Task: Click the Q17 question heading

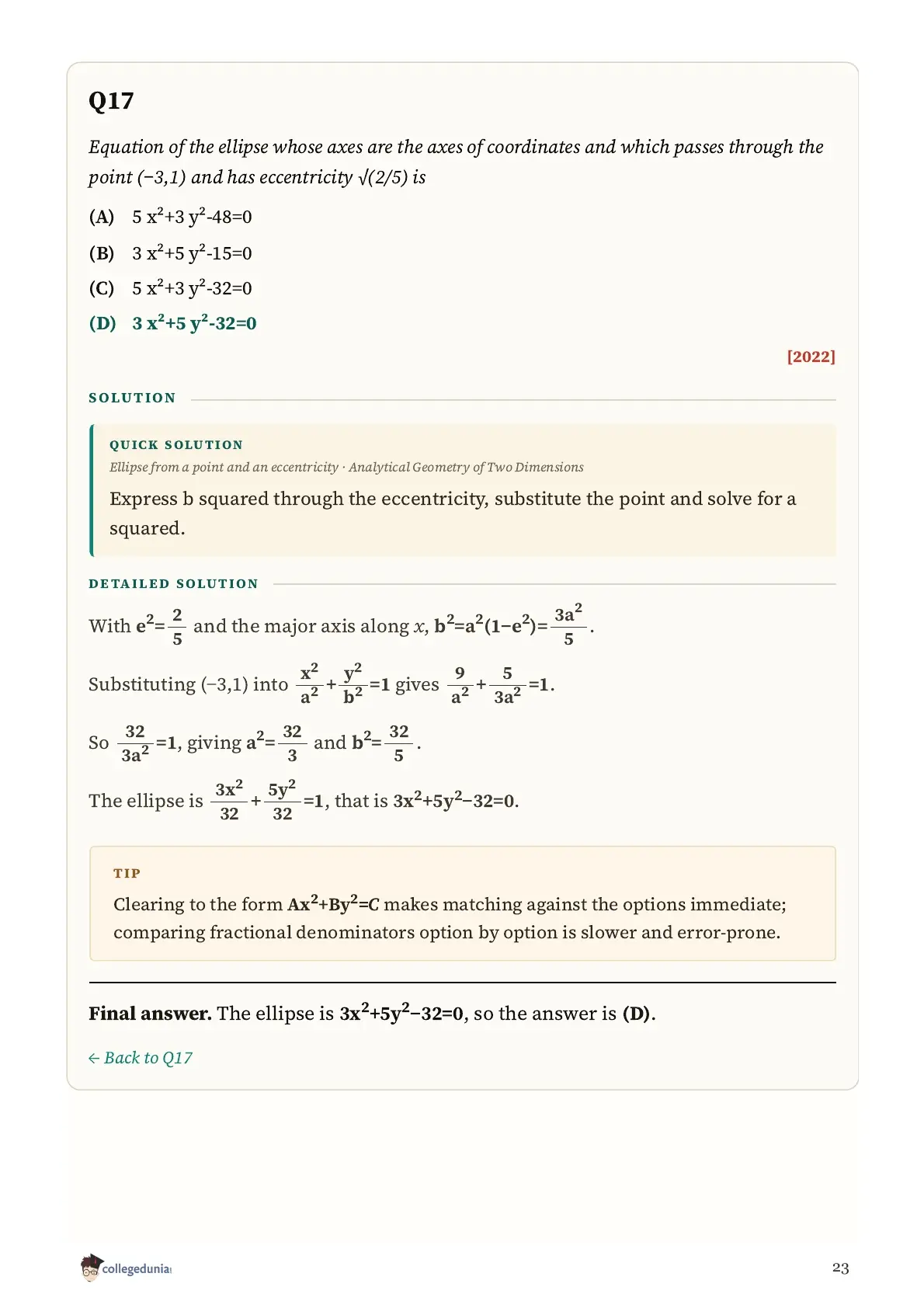Action: point(111,101)
